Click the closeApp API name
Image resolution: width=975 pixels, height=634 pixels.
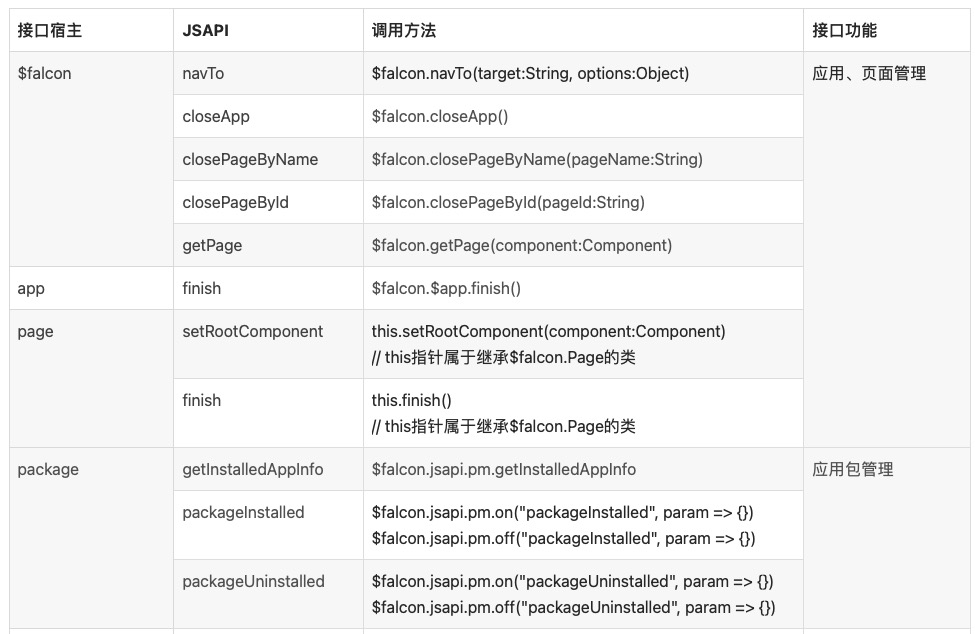tap(216, 116)
